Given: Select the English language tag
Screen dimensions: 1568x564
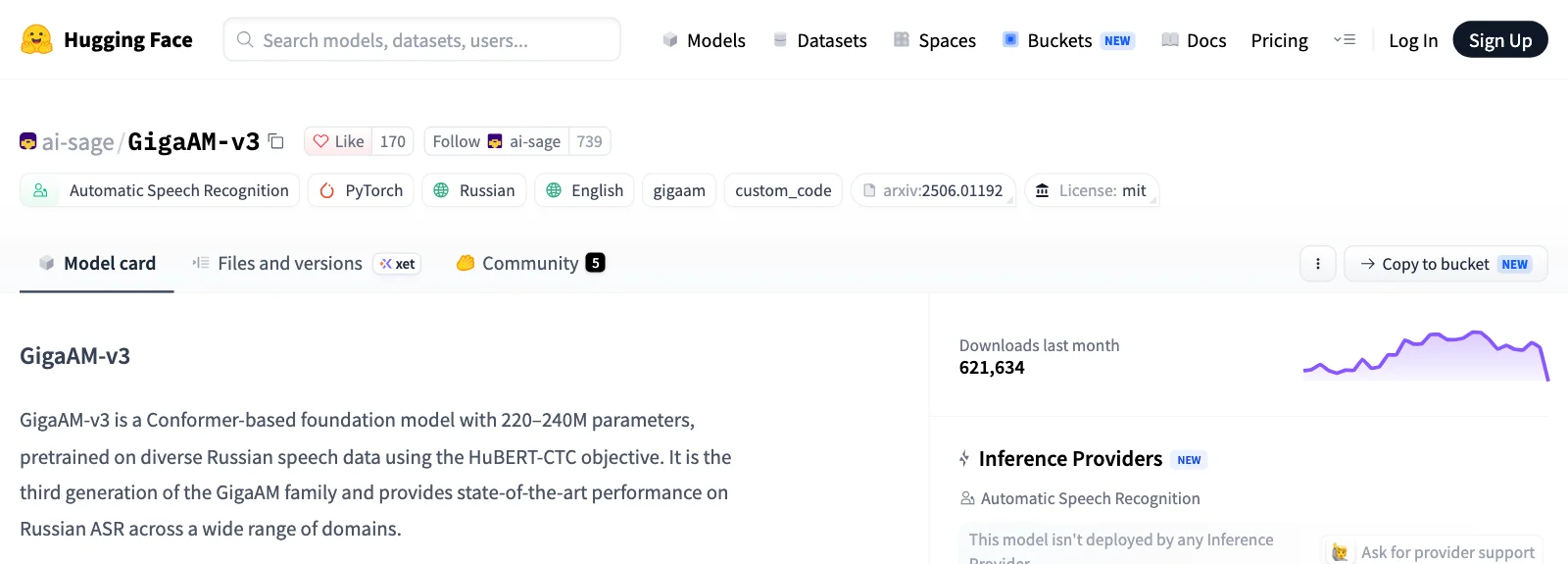Looking at the screenshot, I should pos(584,190).
